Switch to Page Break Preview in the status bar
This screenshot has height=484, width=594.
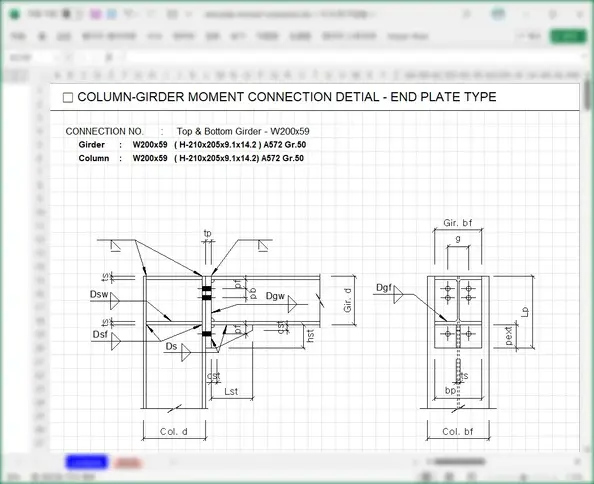tap(471, 477)
